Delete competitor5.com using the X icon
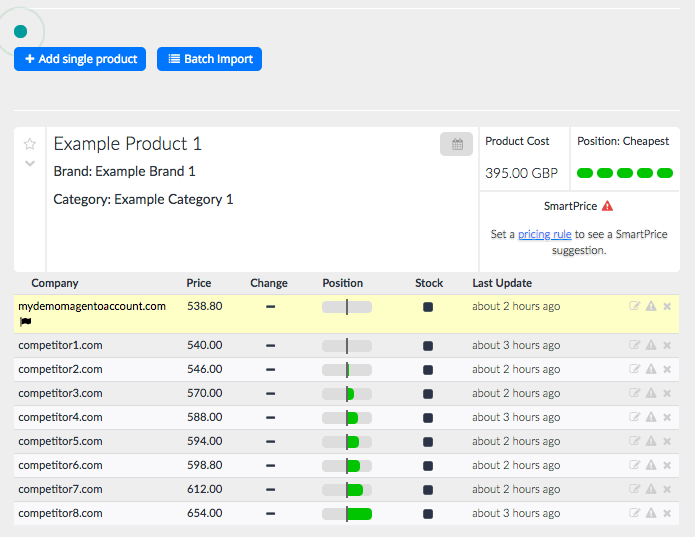Viewport: 695px width, 537px height. tap(667, 442)
